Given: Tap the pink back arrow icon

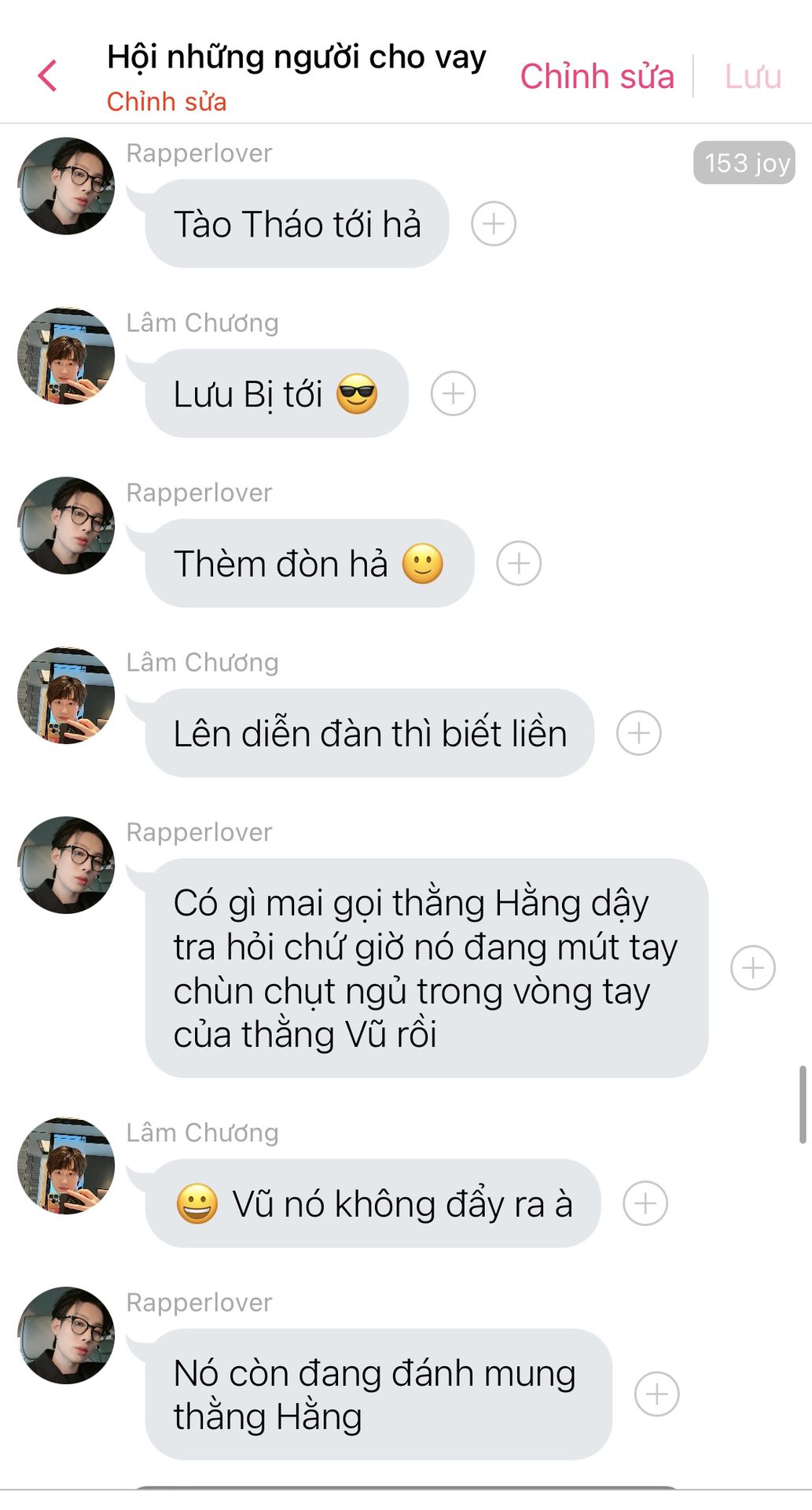Looking at the screenshot, I should 47,76.
